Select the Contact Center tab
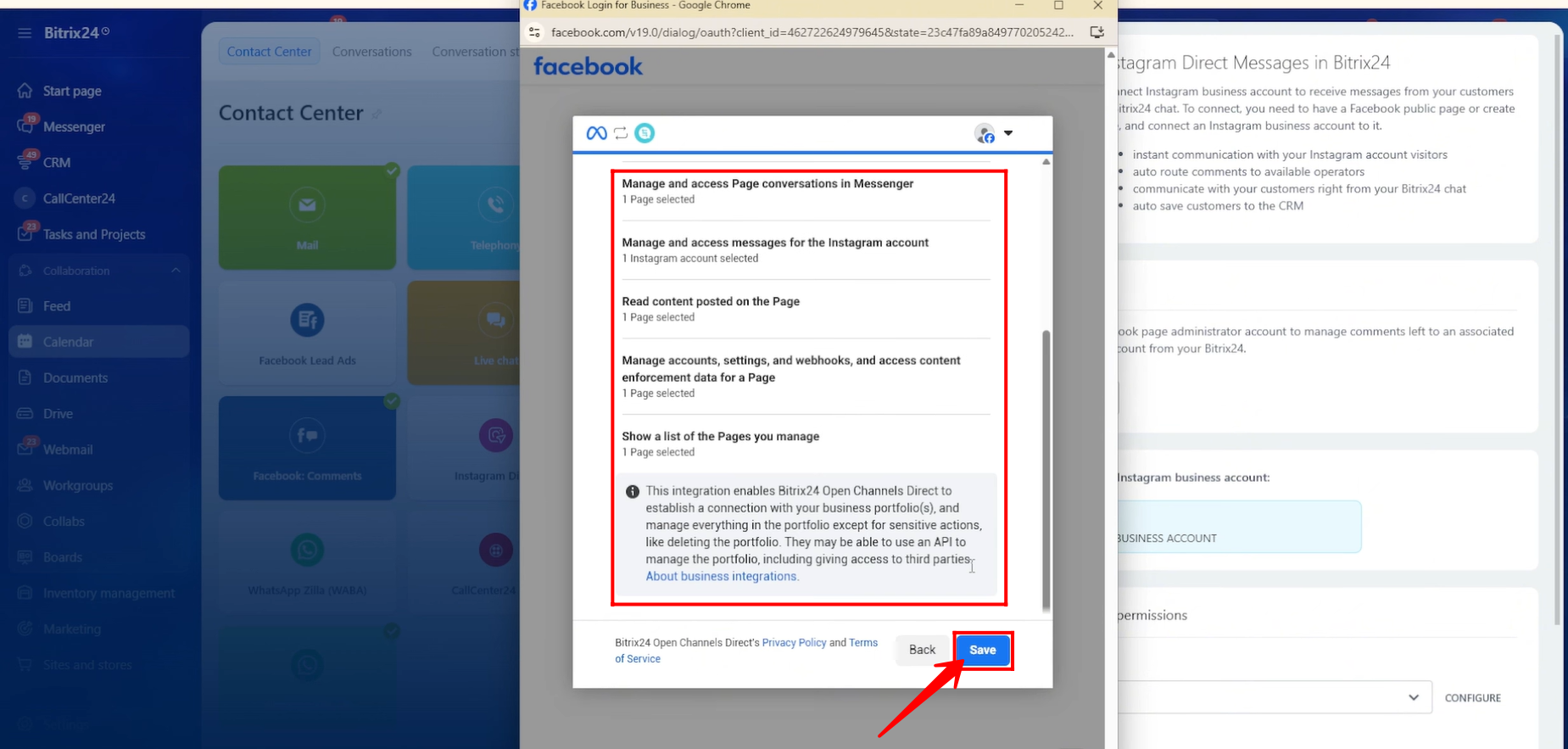The width and height of the screenshot is (1568, 749). point(269,52)
